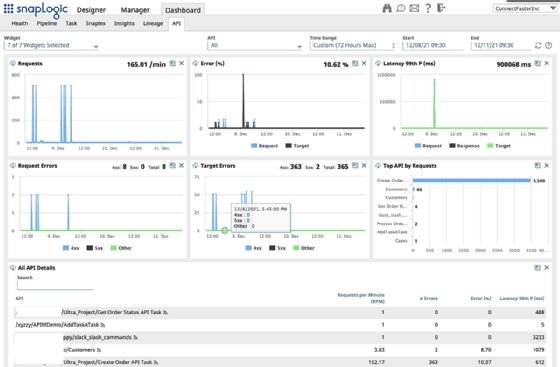The image size is (560, 367).
Task: Close the Requests widget
Action: (x=181, y=63)
